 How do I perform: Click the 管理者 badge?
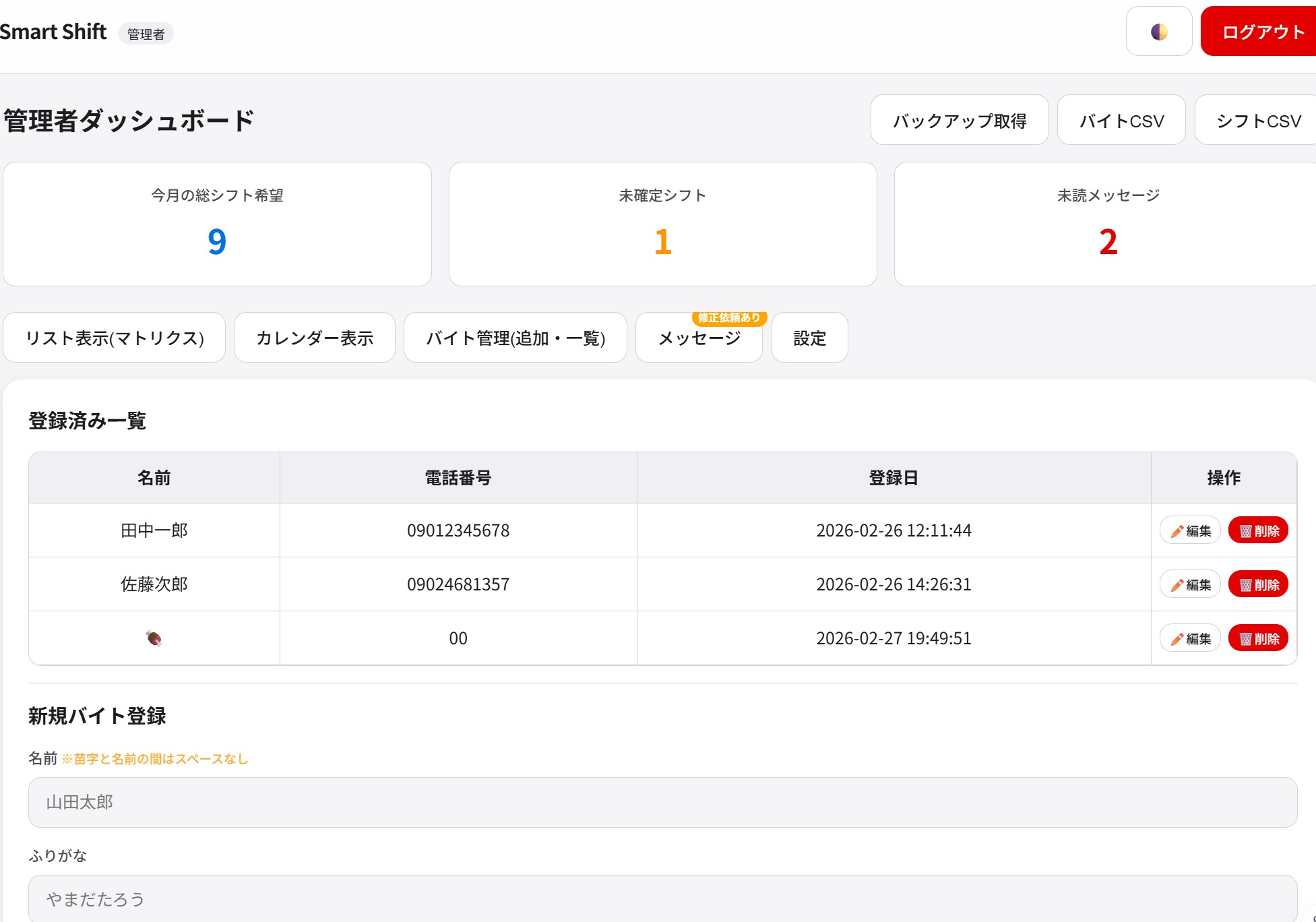(146, 34)
